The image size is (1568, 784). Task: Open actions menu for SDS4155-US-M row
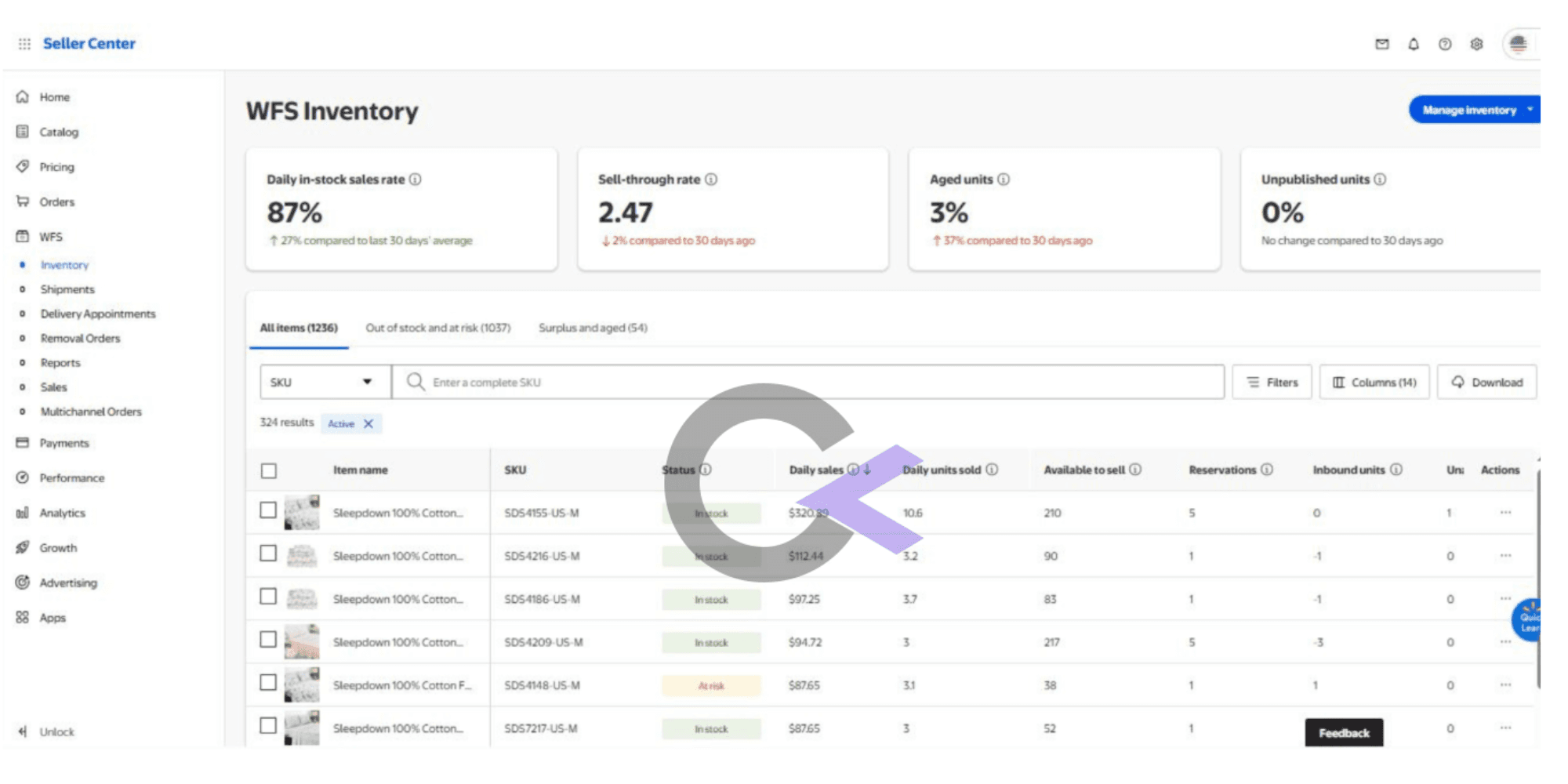(1505, 513)
